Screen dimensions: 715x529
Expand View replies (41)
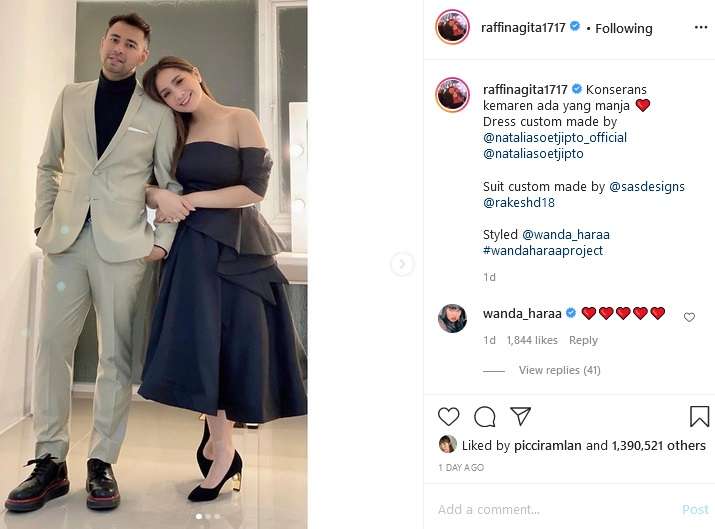[x=559, y=370]
